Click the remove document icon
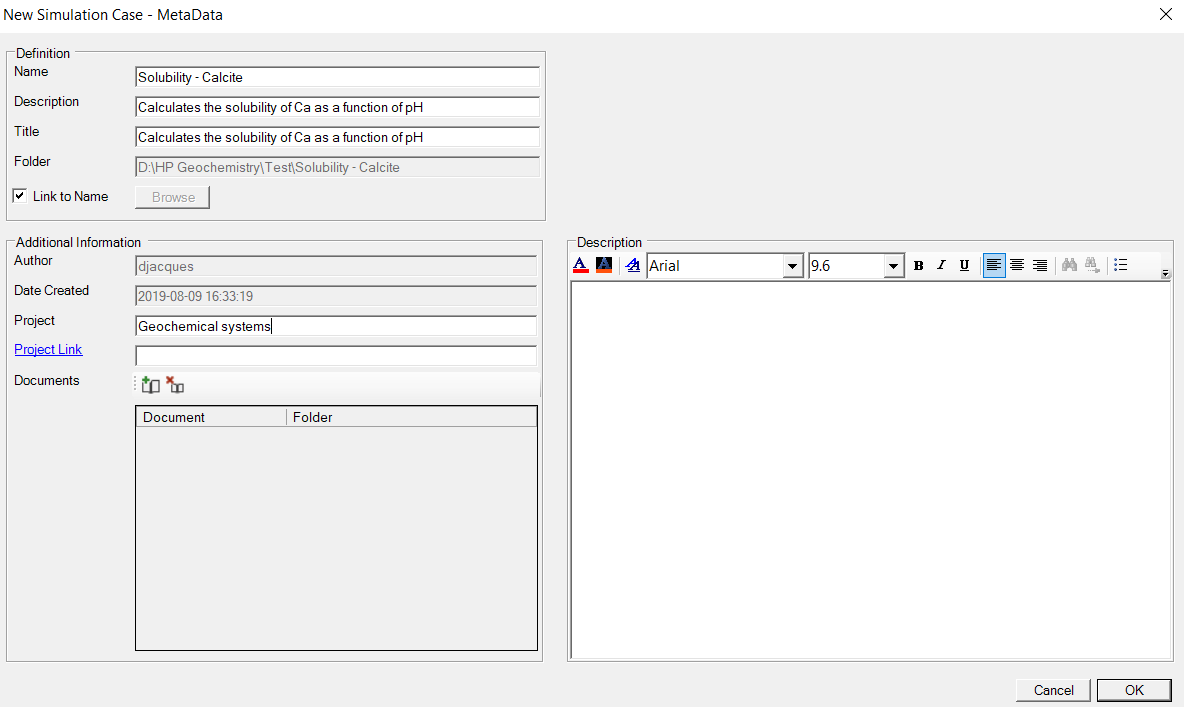This screenshot has width=1184, height=707. click(x=175, y=385)
